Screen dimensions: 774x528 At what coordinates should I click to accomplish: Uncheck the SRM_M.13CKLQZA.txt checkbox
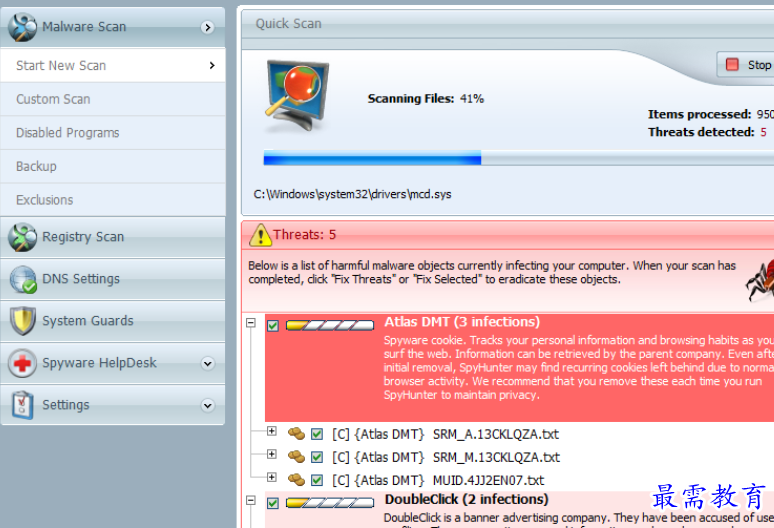pyautogui.click(x=317, y=457)
